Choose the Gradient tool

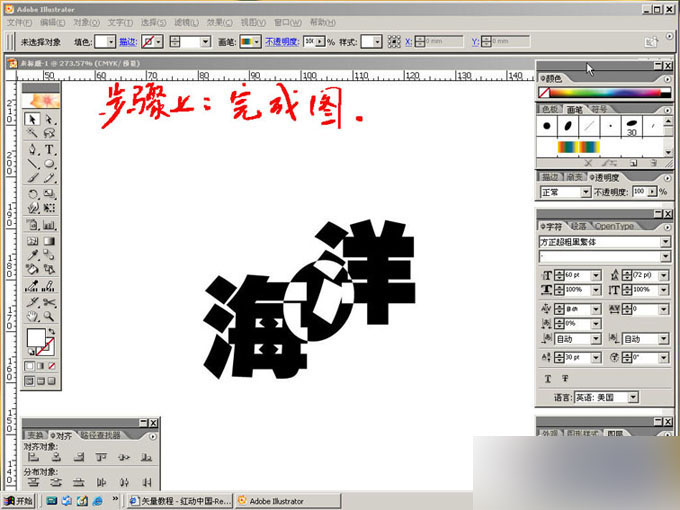click(x=49, y=241)
